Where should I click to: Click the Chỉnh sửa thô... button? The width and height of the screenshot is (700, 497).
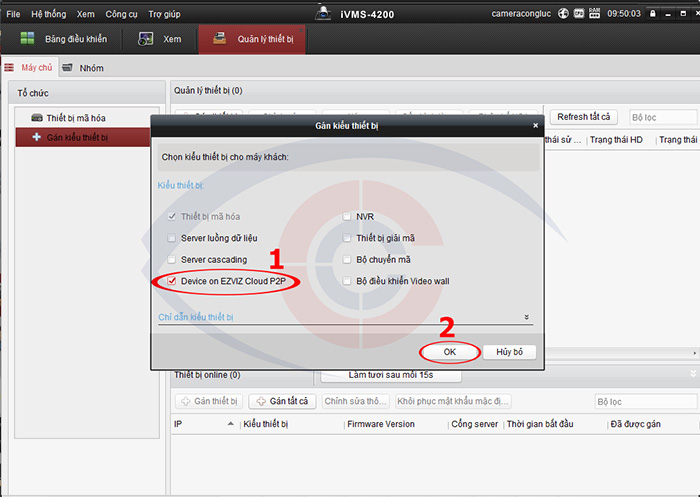pyautogui.click(x=356, y=401)
